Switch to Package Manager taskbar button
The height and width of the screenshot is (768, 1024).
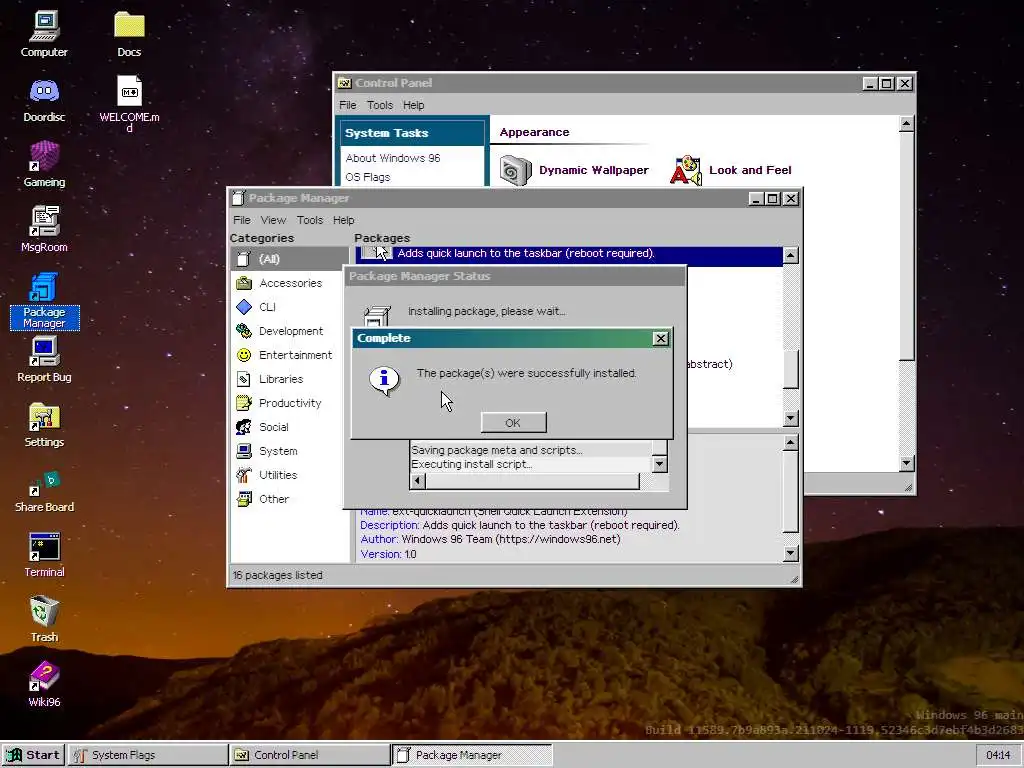pos(472,755)
